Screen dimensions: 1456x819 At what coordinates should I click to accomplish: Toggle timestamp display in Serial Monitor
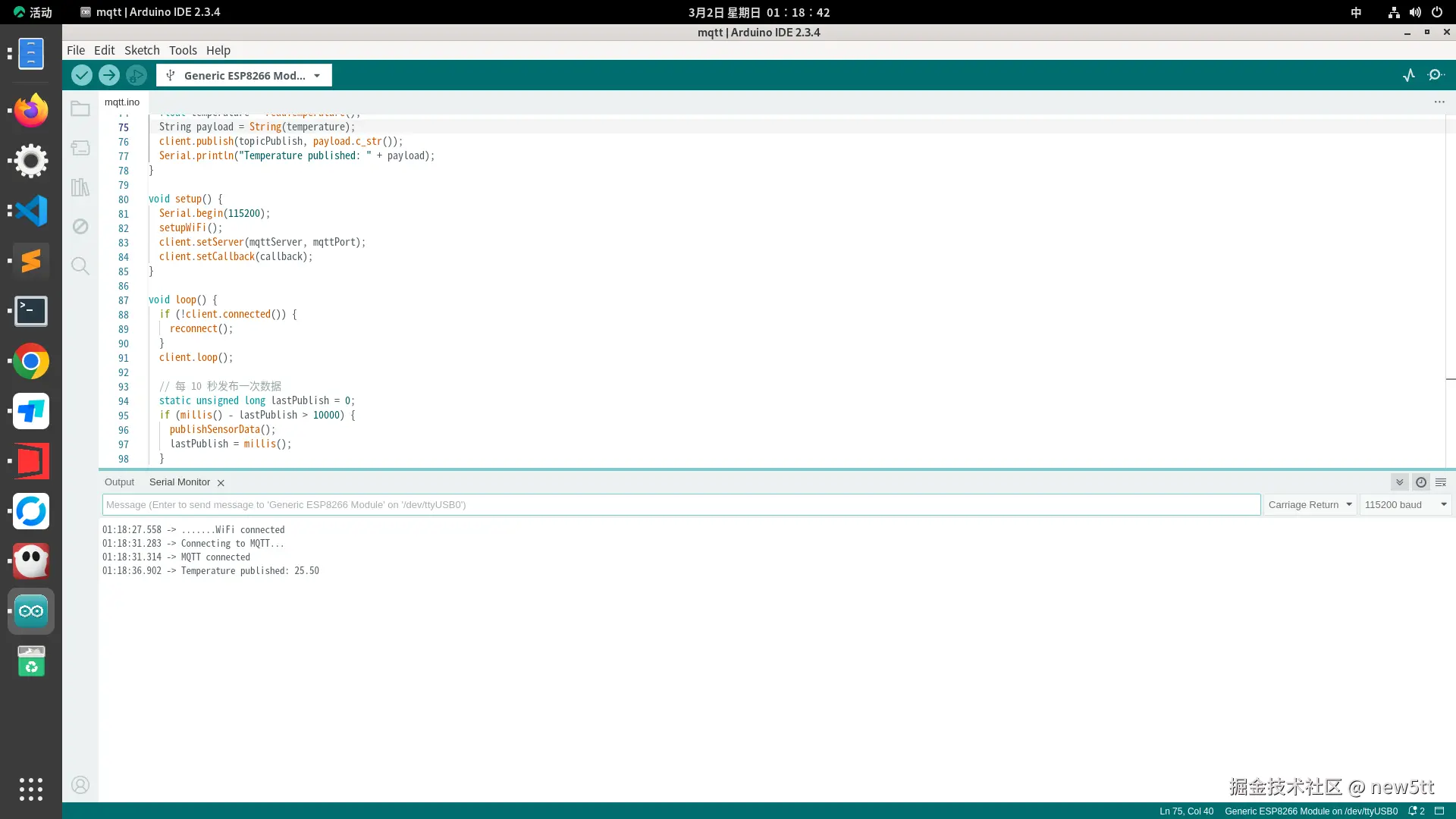click(x=1421, y=482)
